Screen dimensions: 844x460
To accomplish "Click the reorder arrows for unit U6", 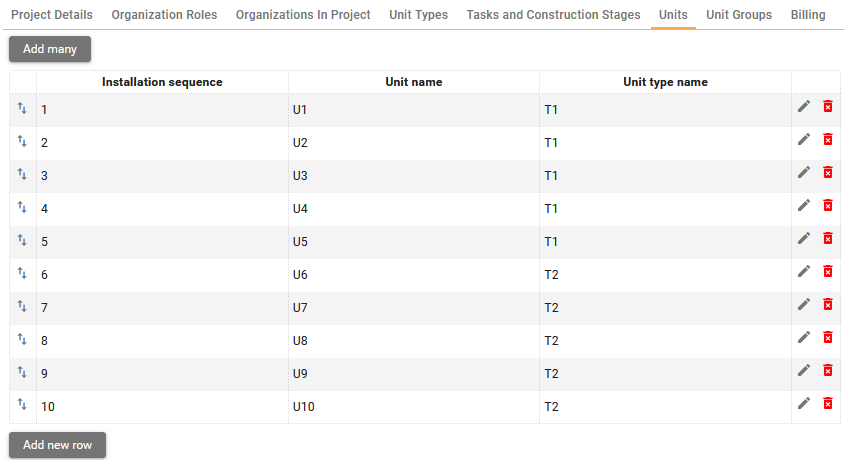I will tap(22, 273).
